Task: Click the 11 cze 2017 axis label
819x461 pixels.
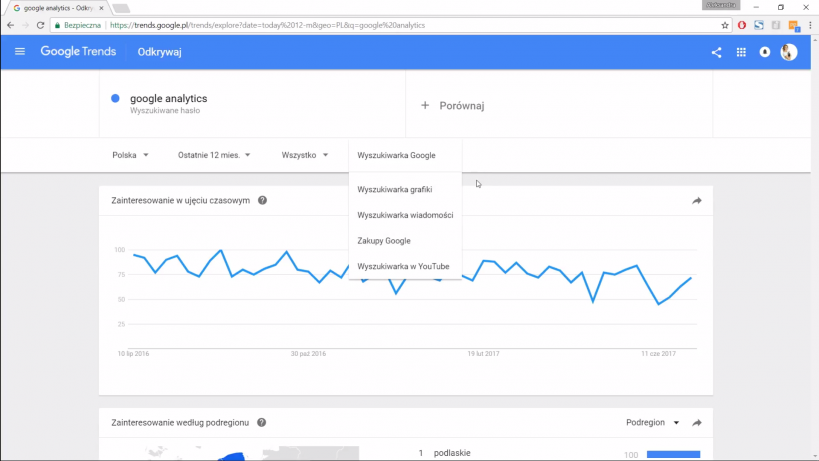Action: (659, 353)
